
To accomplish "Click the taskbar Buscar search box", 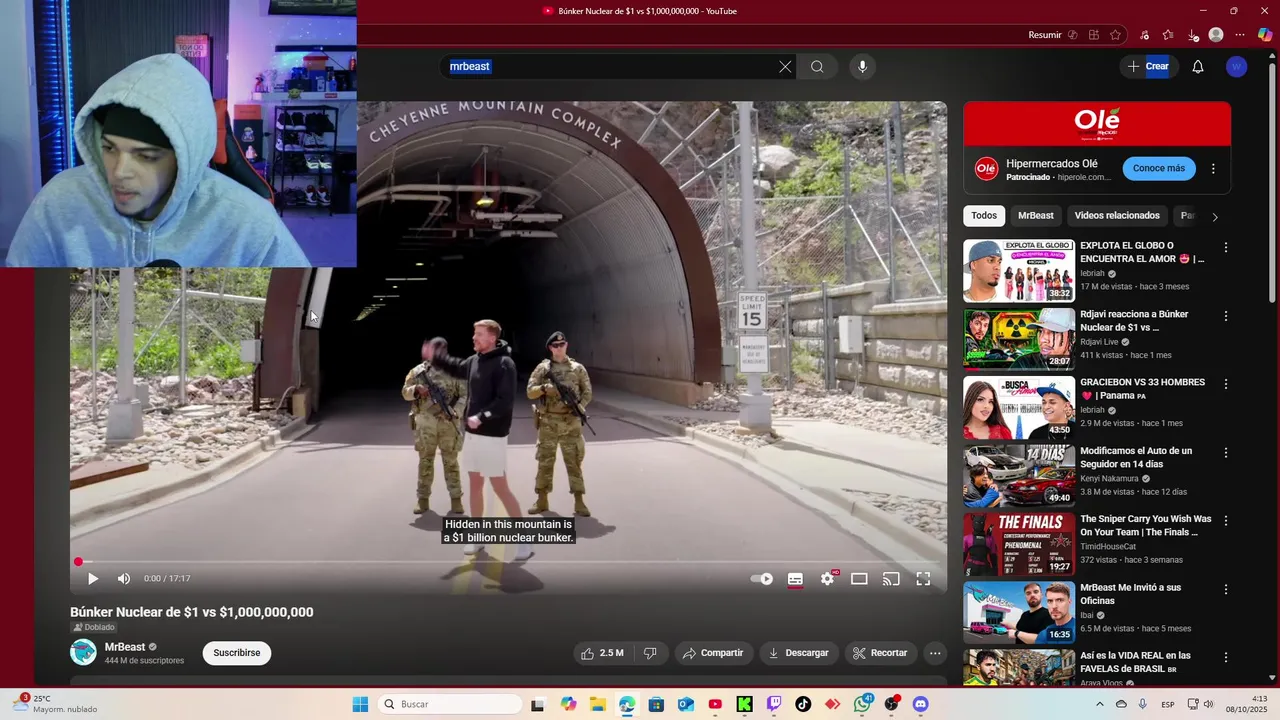I will [450, 704].
